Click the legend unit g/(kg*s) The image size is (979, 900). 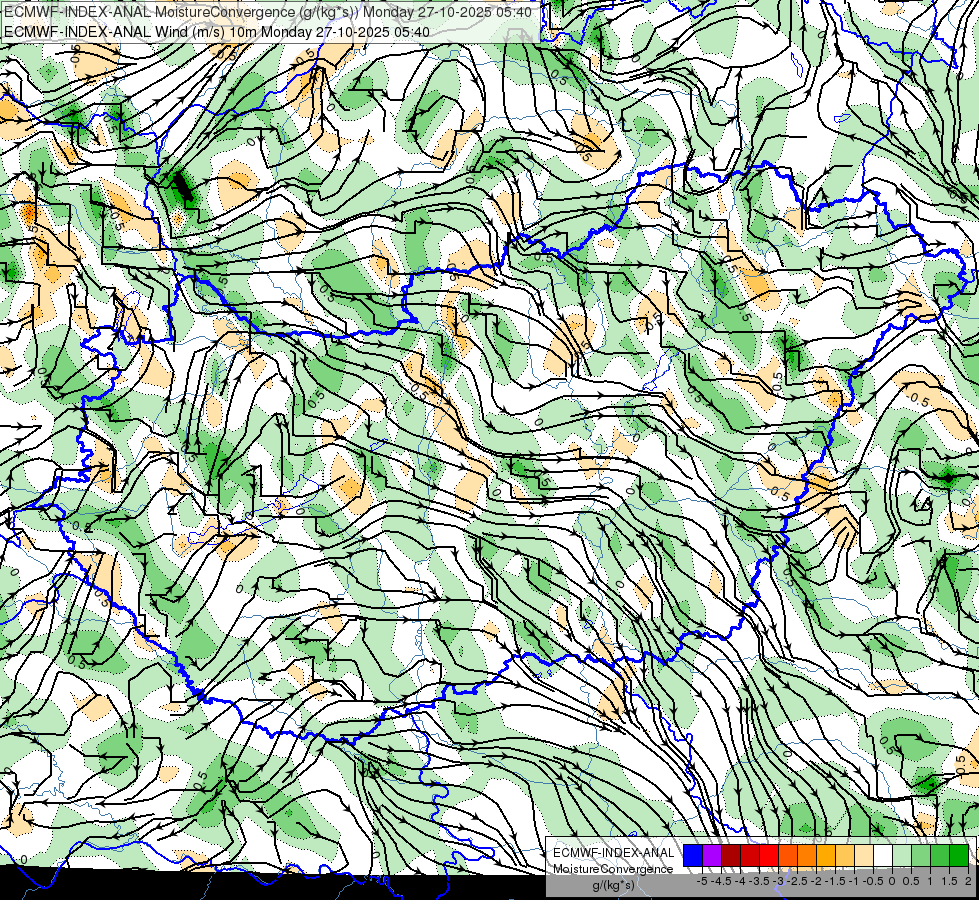(613, 884)
